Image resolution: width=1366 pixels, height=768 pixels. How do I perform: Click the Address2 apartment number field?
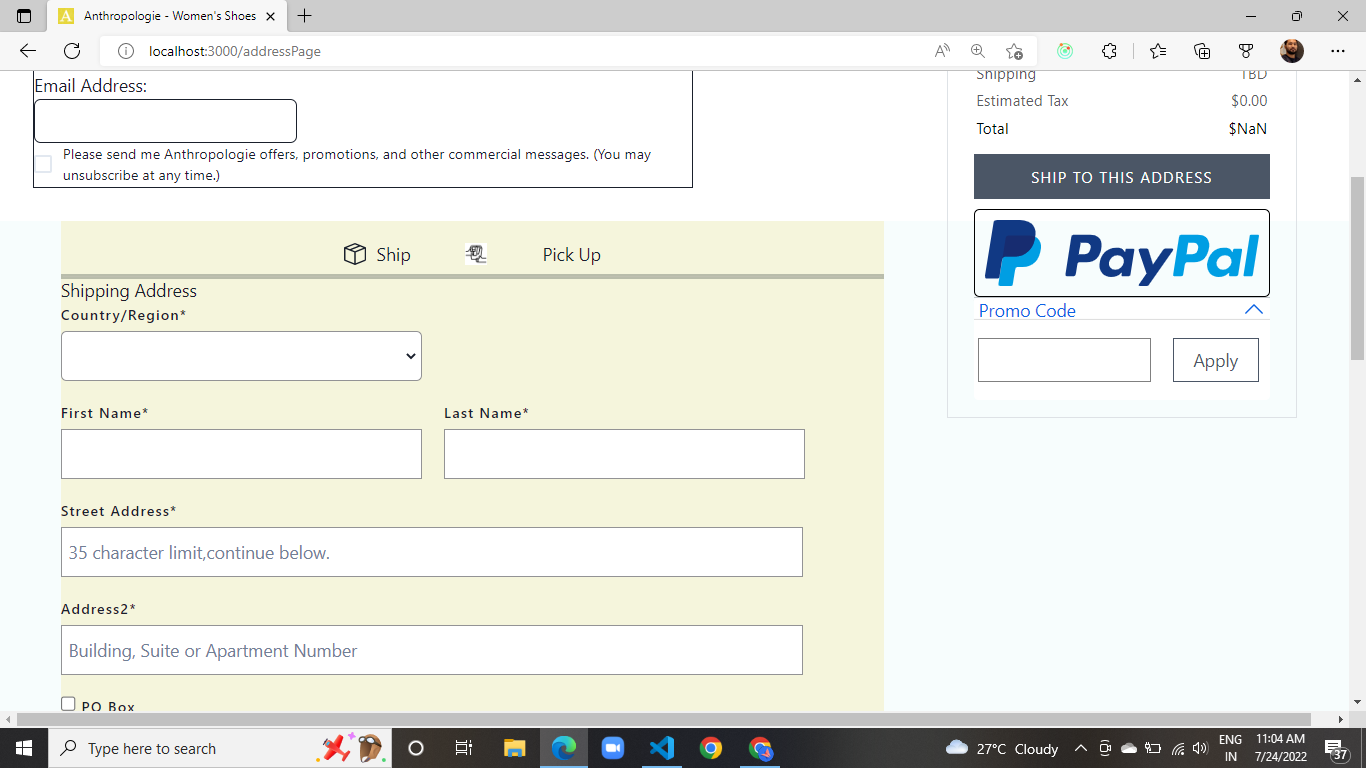coord(432,650)
